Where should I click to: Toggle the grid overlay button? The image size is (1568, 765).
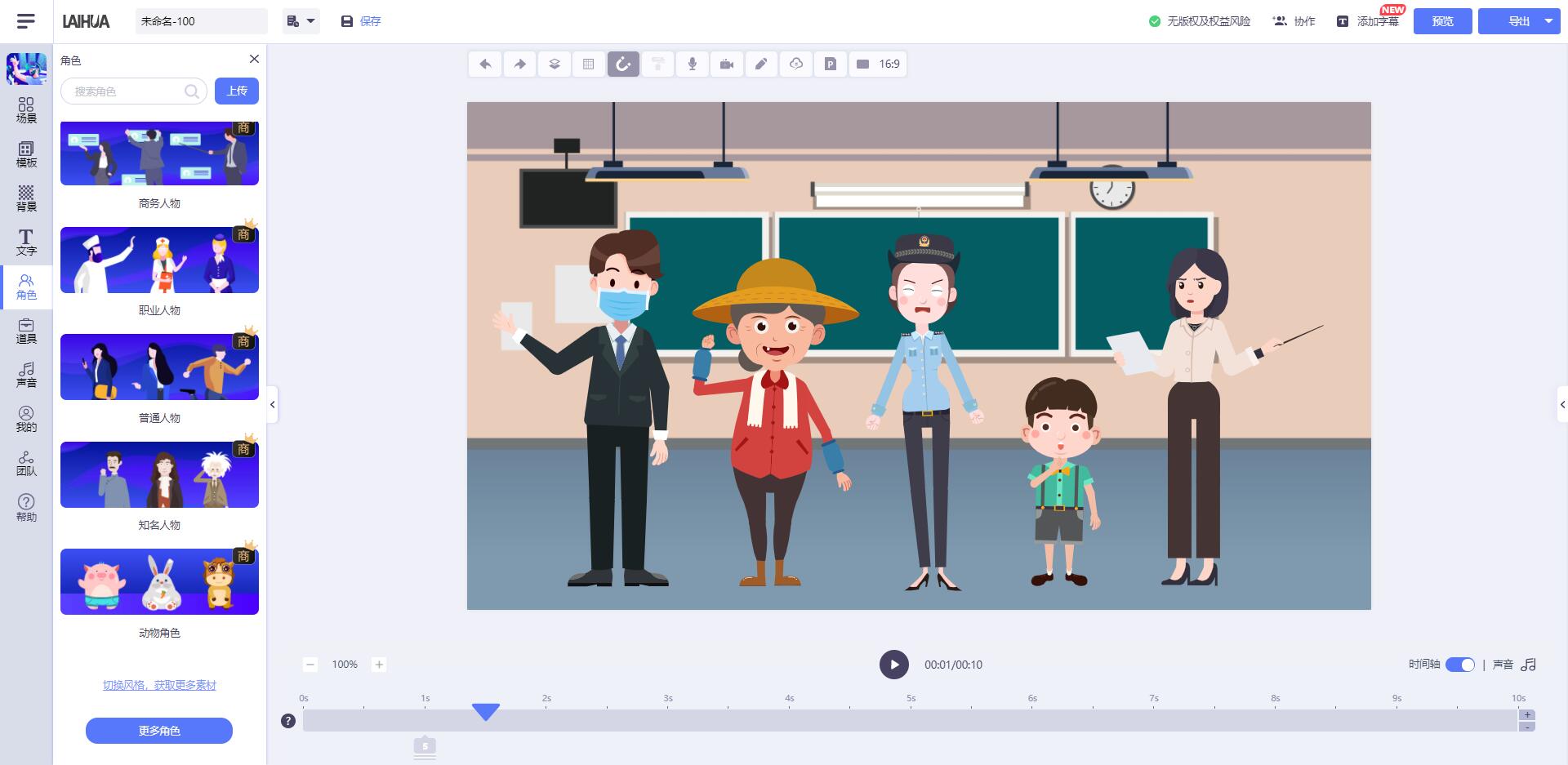[589, 64]
